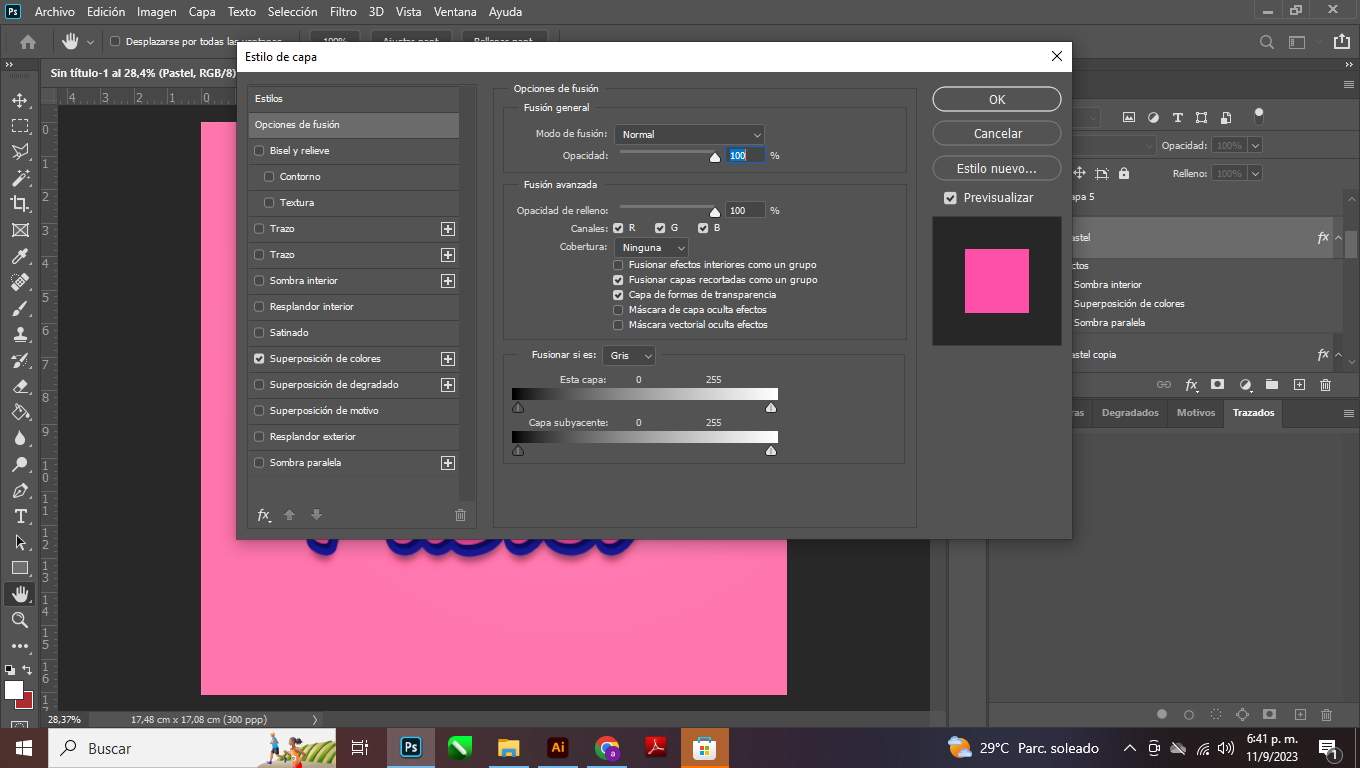Open the Cobertura dropdown
The image size is (1360, 768).
[x=652, y=247]
